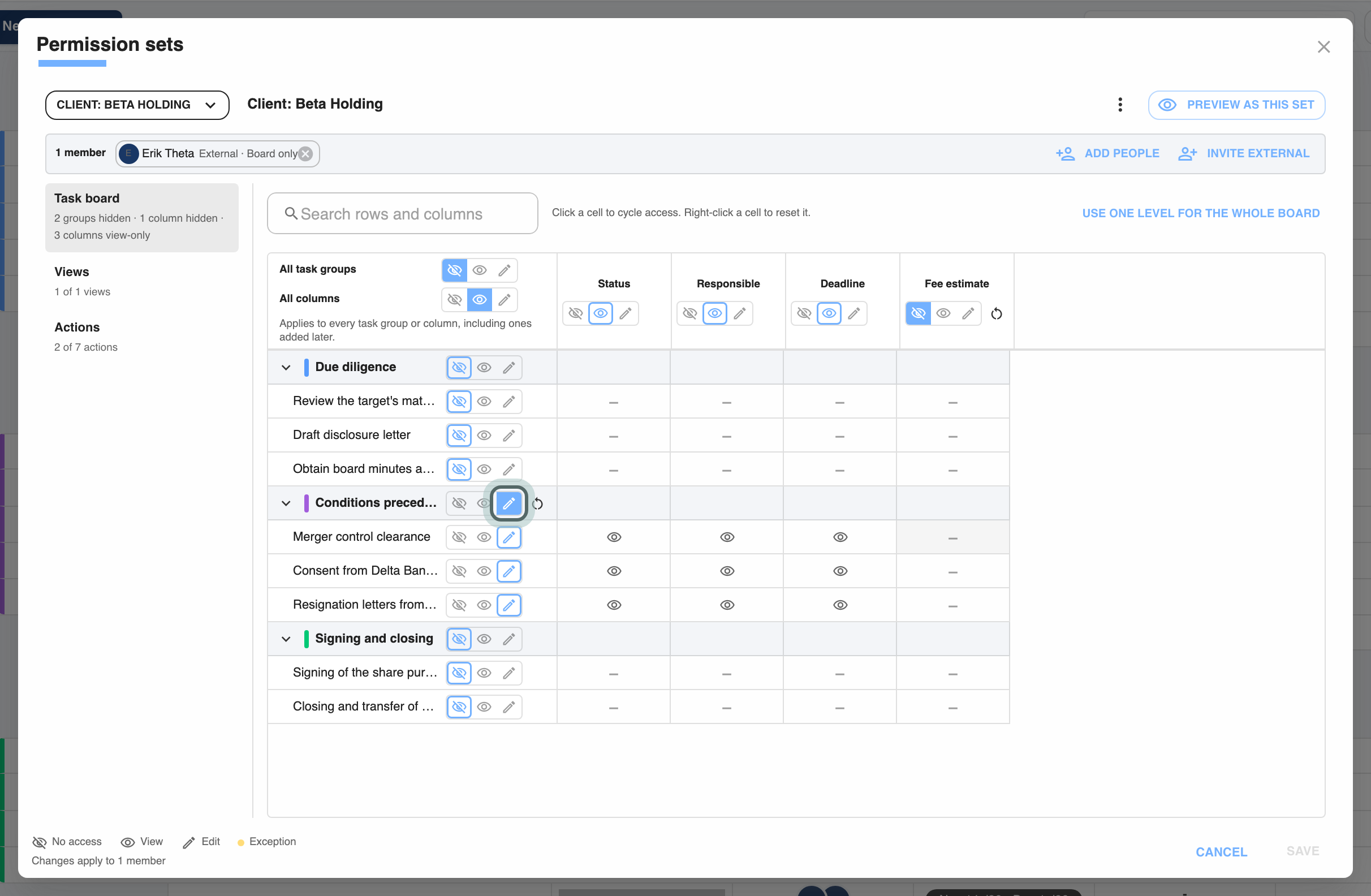
Task: Click Add People
Action: click(x=1107, y=153)
